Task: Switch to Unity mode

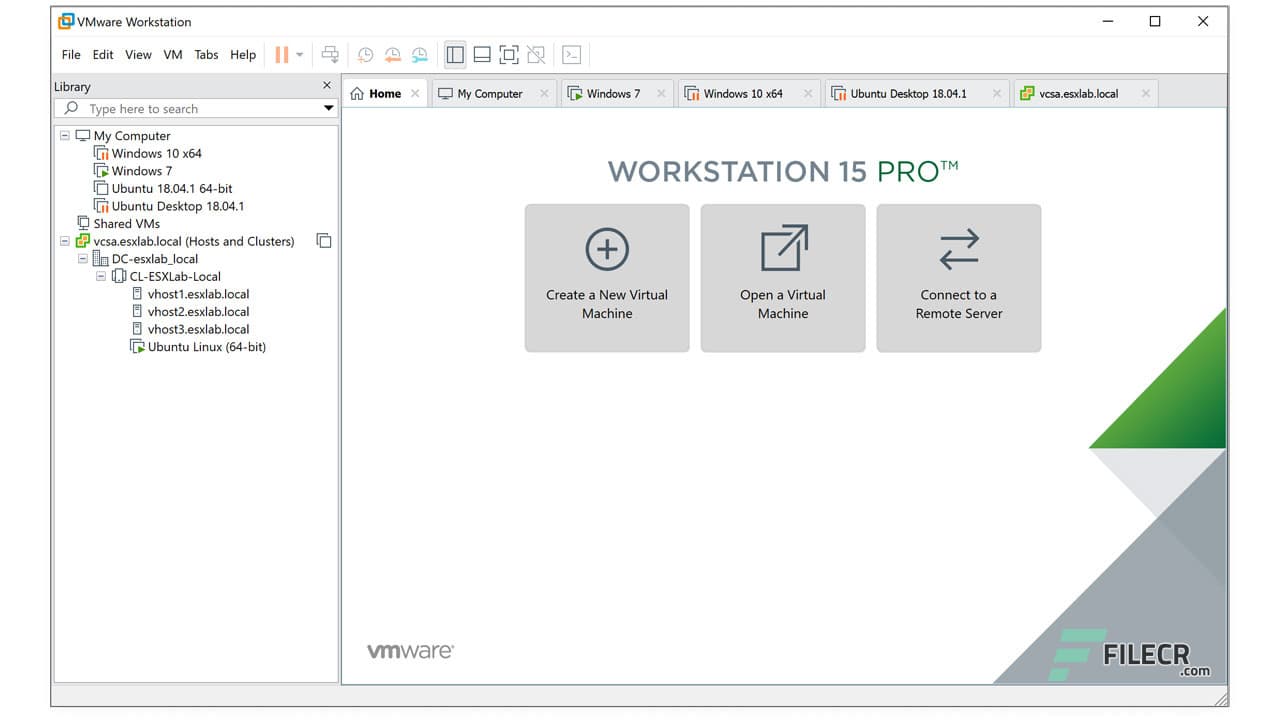Action: pos(536,54)
